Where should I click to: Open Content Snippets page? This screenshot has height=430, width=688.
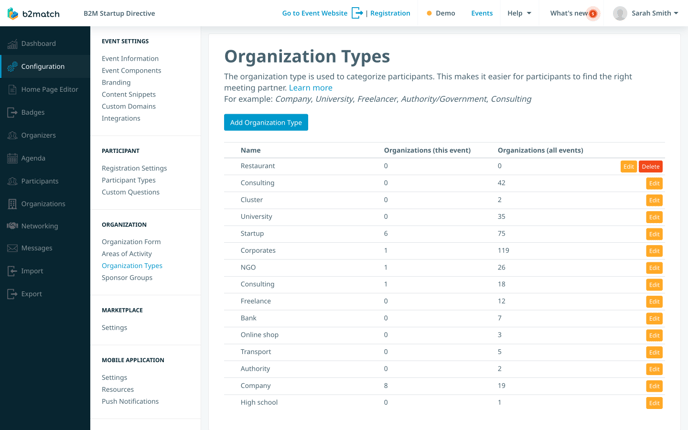[129, 94]
